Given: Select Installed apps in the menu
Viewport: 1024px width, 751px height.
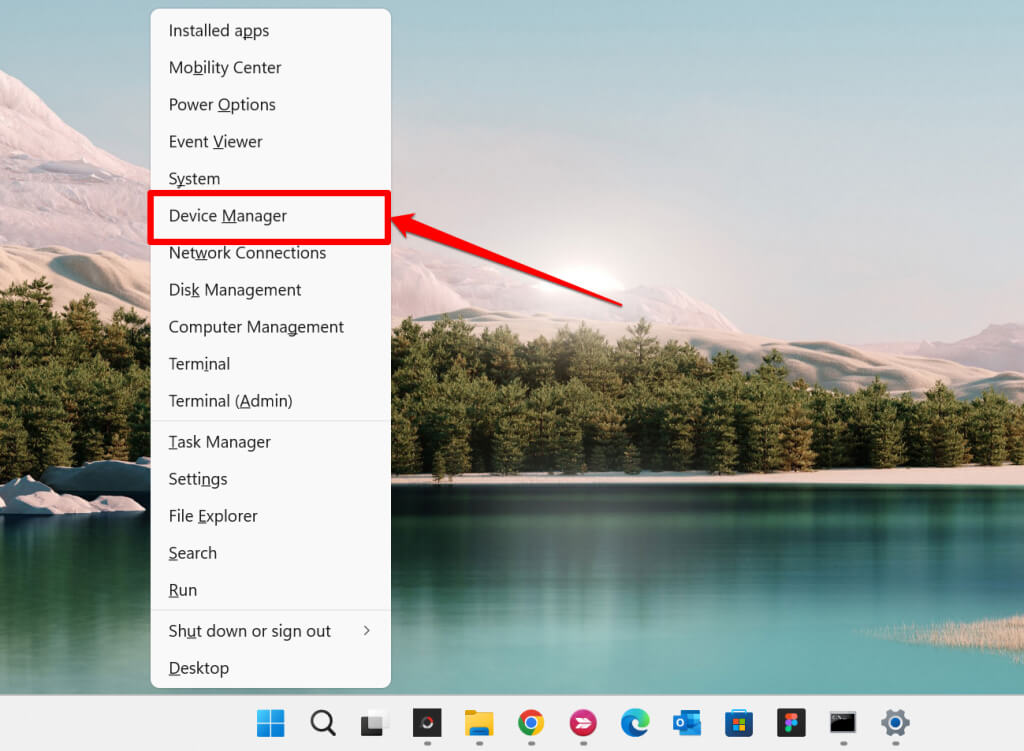Looking at the screenshot, I should 270,31.
